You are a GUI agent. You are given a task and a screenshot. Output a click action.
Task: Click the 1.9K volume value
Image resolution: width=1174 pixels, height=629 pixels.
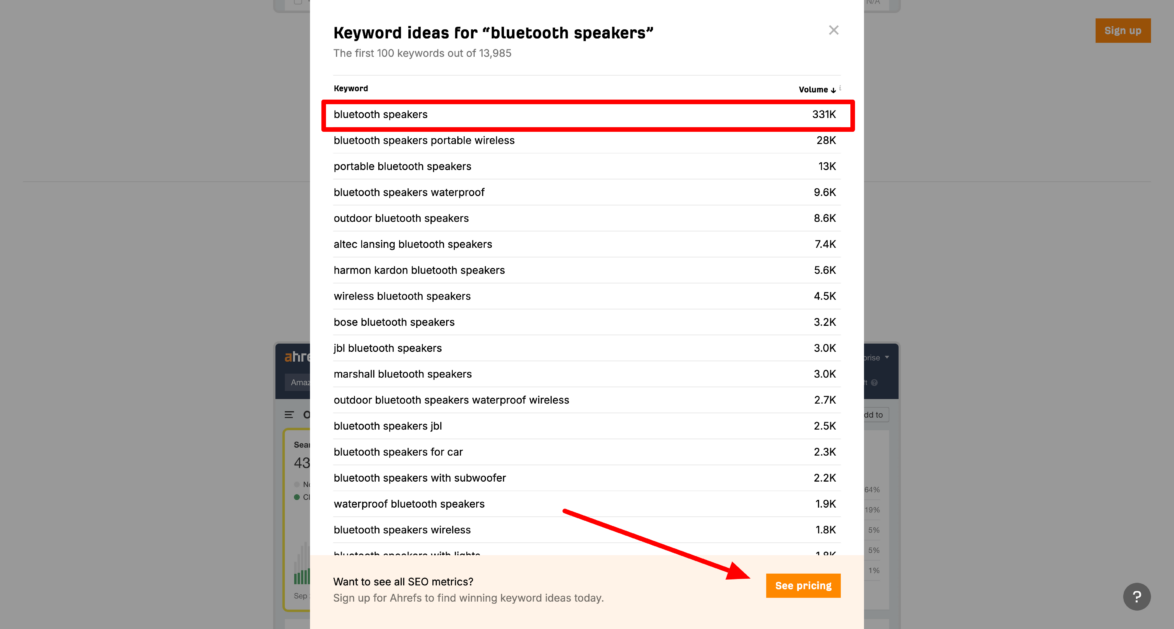tap(825, 504)
